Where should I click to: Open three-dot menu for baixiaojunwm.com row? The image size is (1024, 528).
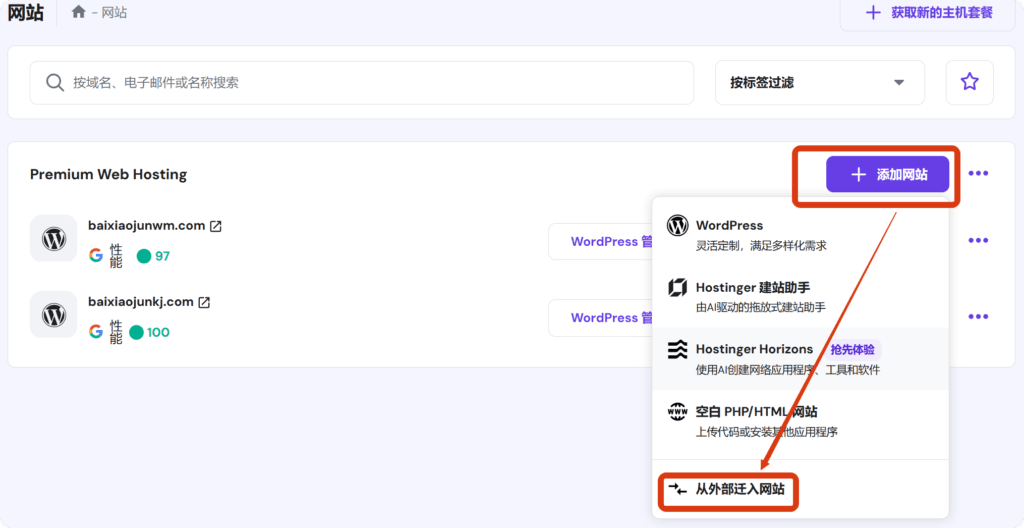978,241
